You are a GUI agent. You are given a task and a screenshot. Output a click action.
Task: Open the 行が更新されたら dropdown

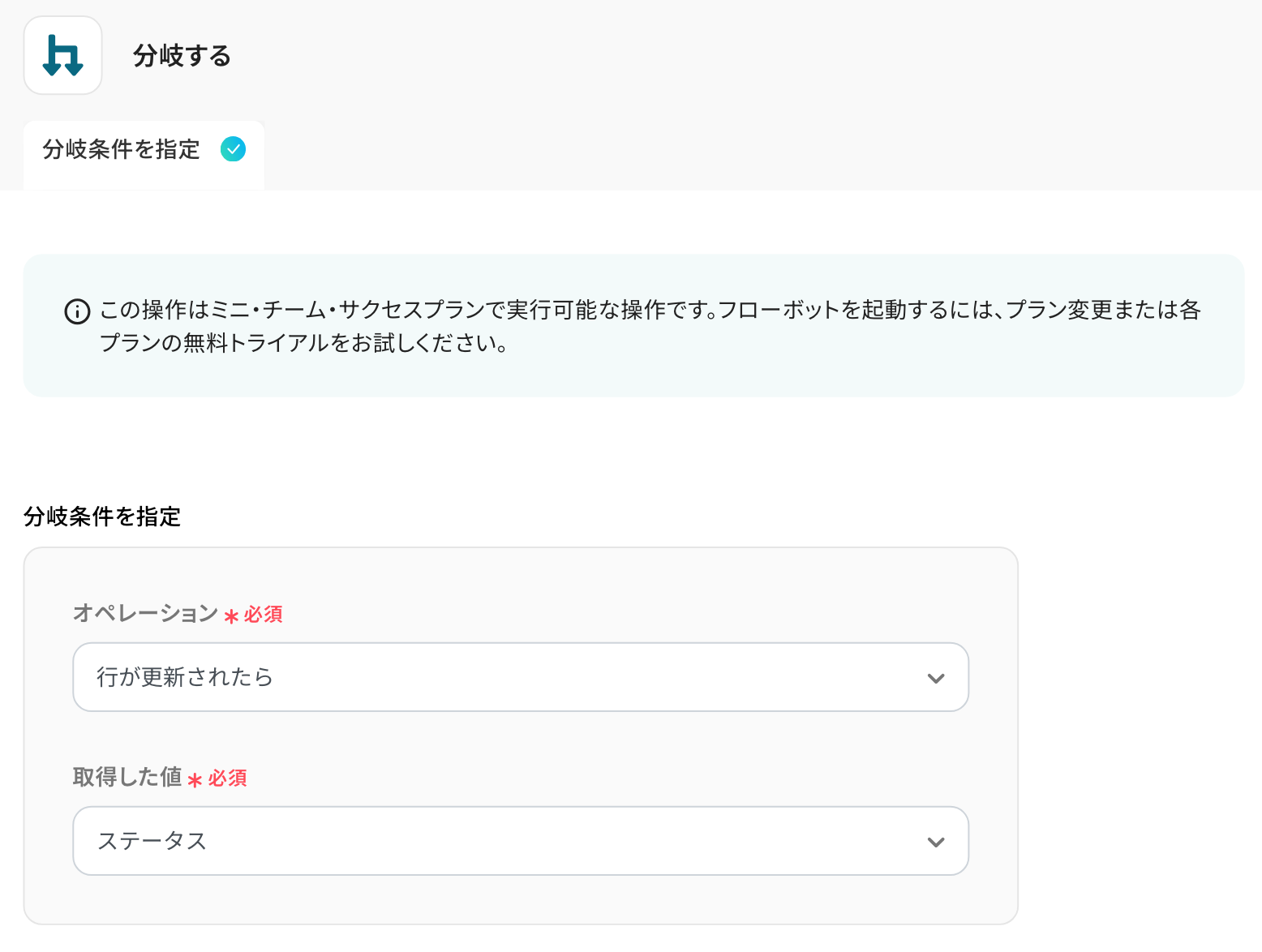click(520, 677)
